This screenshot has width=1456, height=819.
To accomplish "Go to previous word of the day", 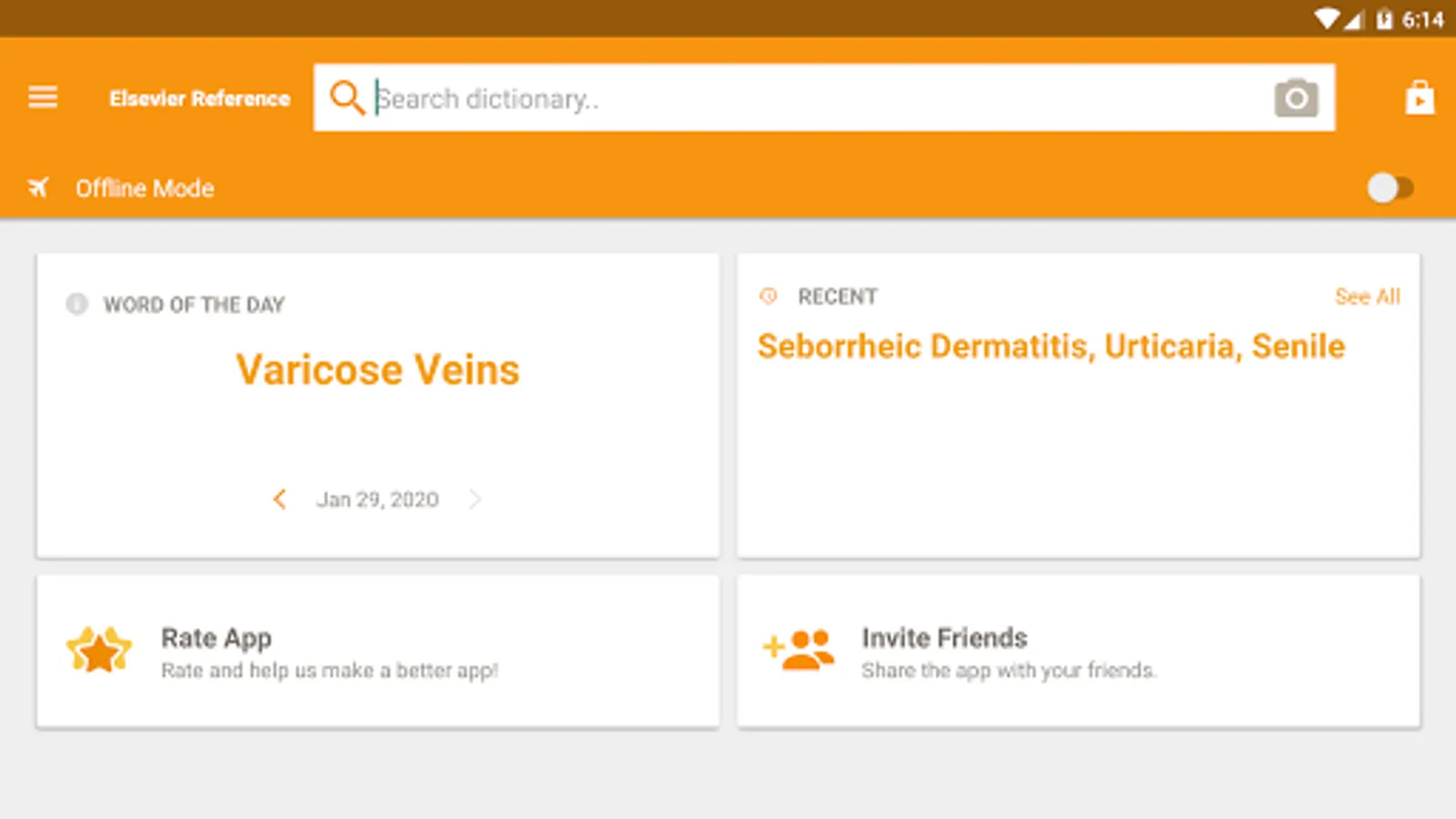I will click(279, 499).
